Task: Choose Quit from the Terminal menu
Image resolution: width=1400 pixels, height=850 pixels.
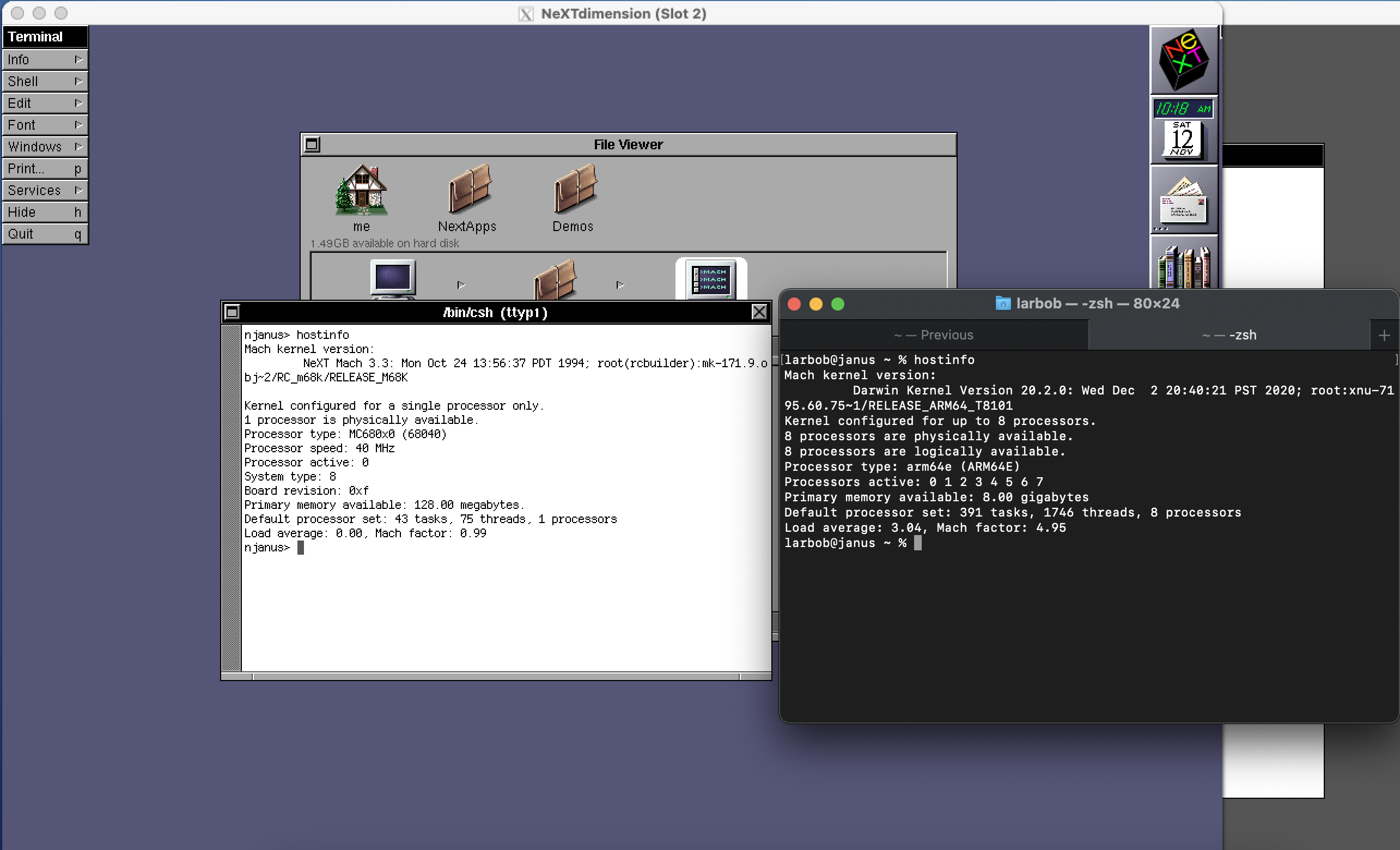Action: pos(45,234)
